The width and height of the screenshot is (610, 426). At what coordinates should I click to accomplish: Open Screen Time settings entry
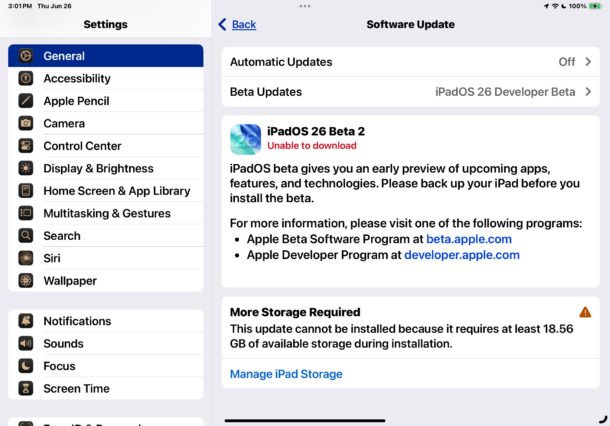pyautogui.click(x=105, y=389)
